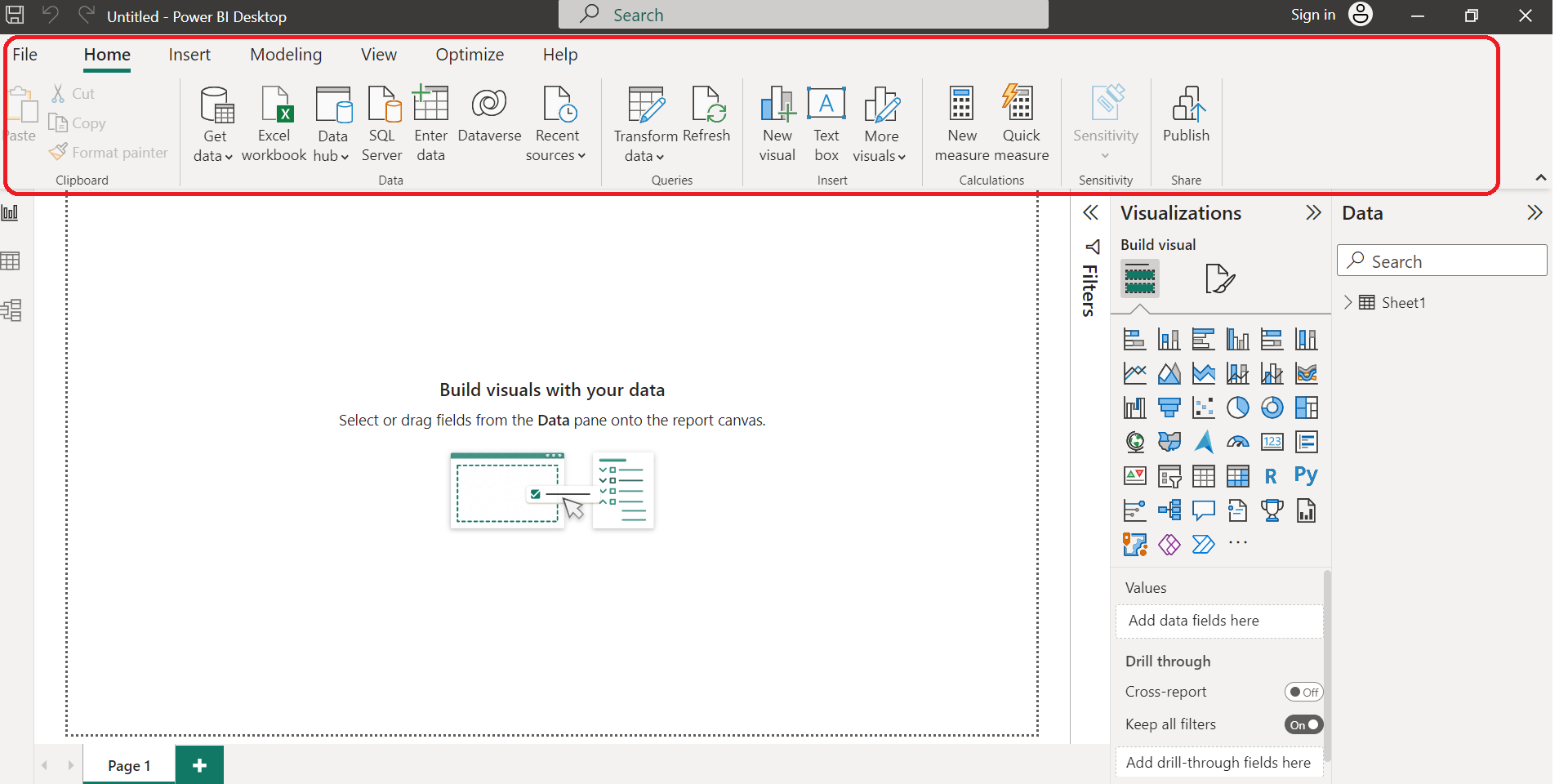Save the report using the disk icon

pos(15,15)
